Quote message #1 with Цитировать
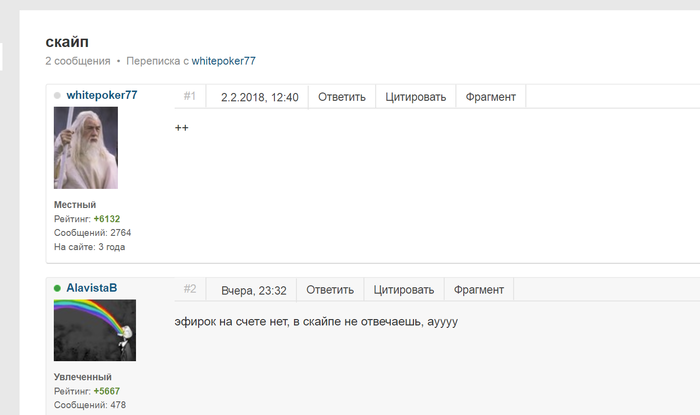 click(x=416, y=97)
